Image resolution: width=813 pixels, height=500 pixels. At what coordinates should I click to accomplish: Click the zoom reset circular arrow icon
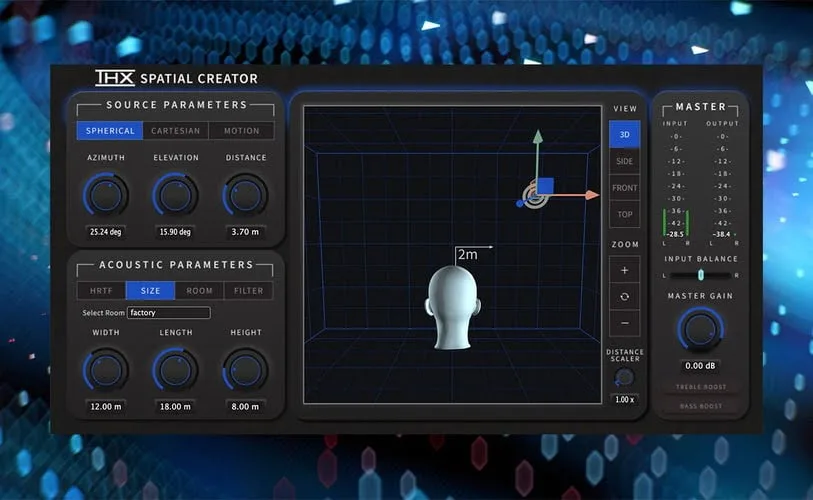coord(624,297)
